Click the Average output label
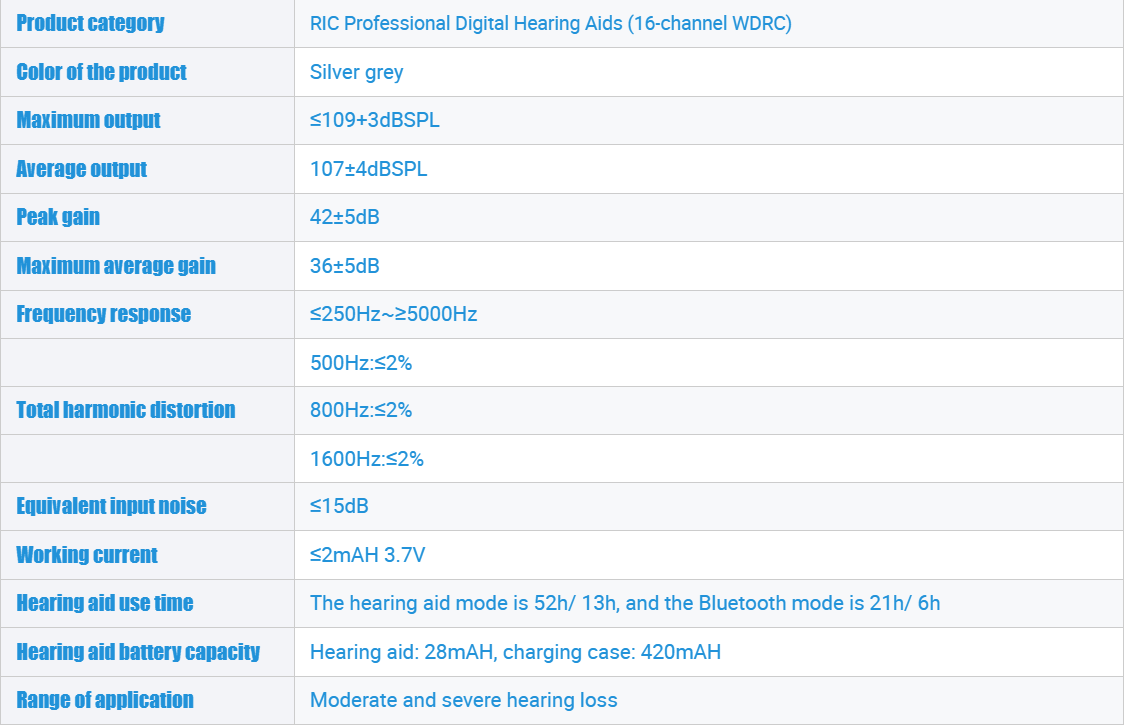1124x725 pixels. [82, 169]
